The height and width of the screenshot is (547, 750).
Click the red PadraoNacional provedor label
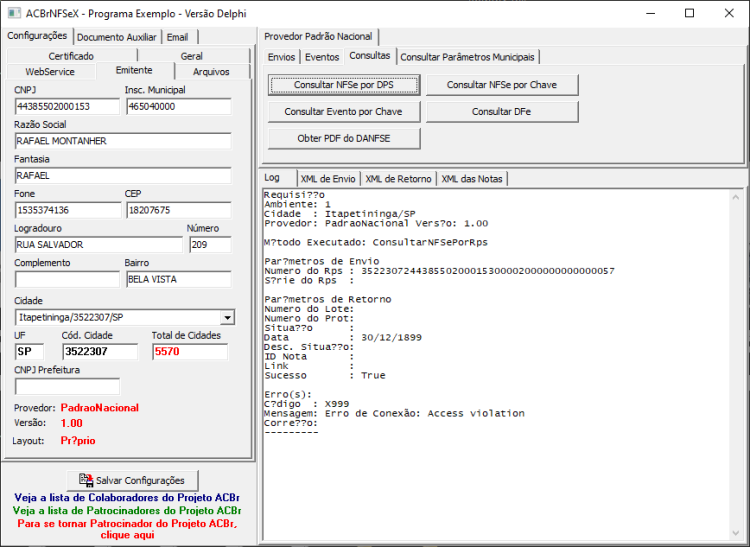tap(99, 408)
